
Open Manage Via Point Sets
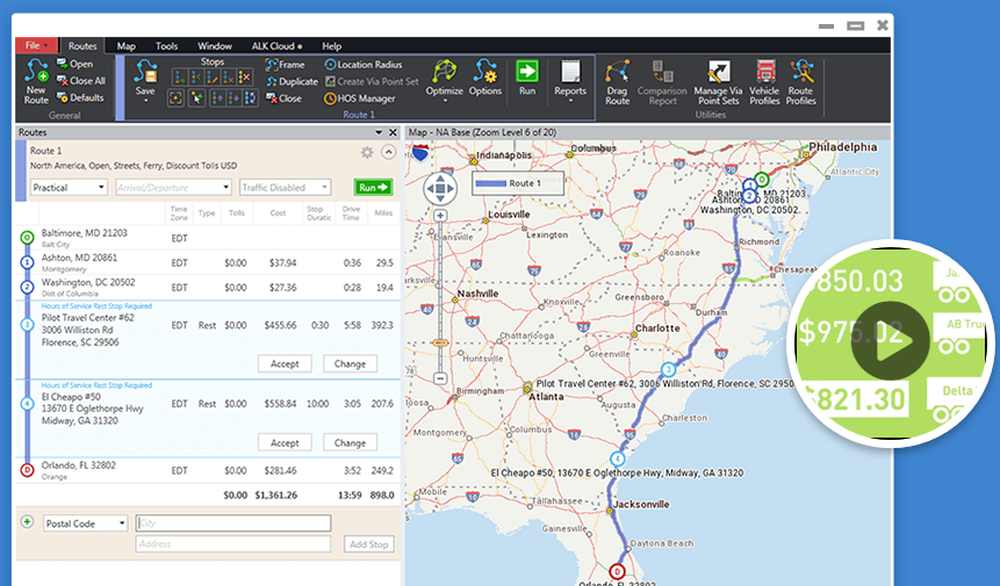(718, 83)
